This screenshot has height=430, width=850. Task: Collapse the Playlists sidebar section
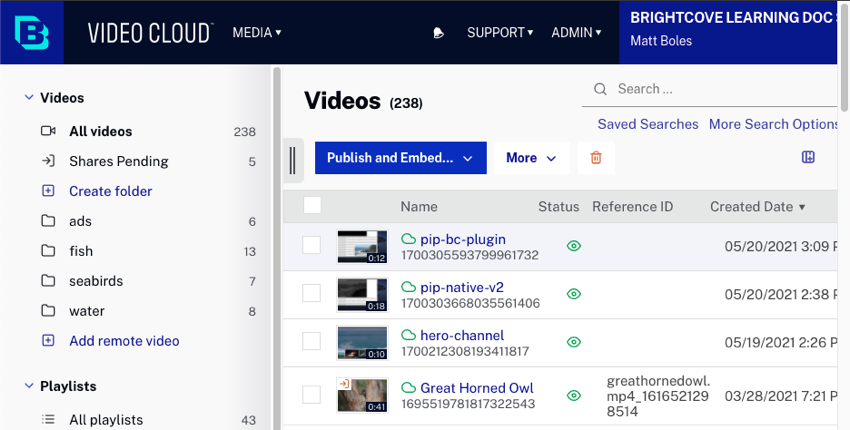pos(29,386)
